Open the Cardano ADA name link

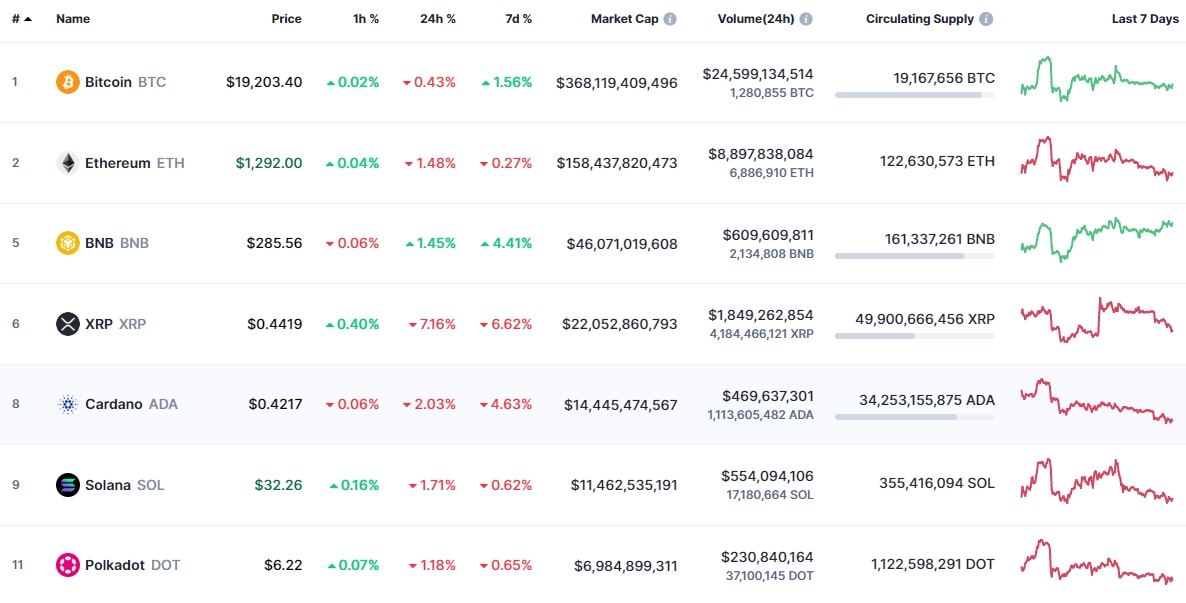point(132,404)
